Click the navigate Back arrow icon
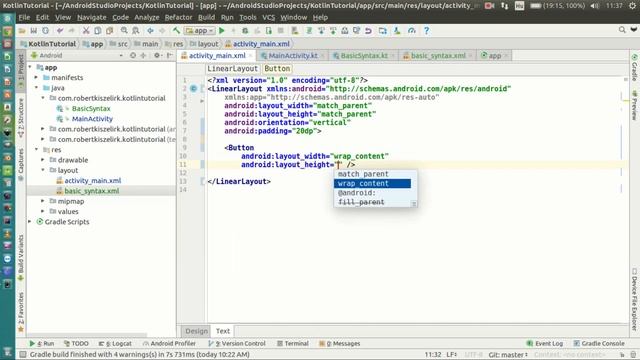 (x=150, y=31)
